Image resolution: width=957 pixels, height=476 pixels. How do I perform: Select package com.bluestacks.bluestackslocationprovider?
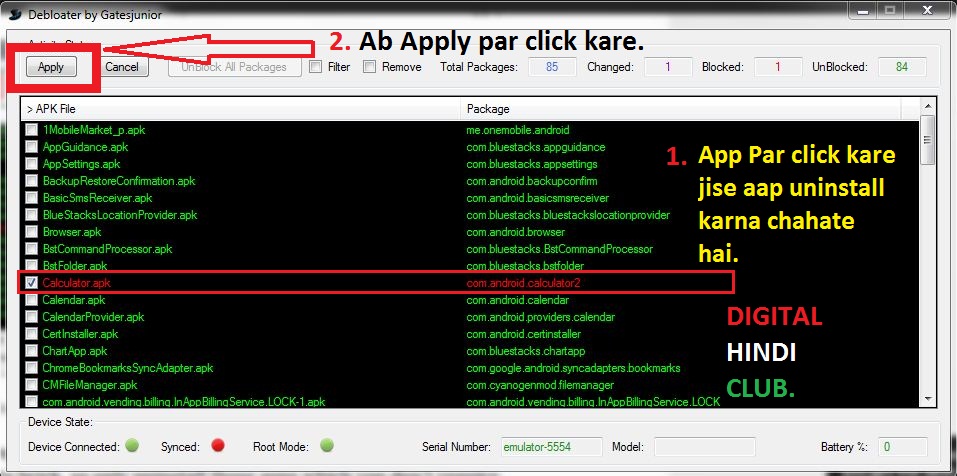[x=568, y=215]
